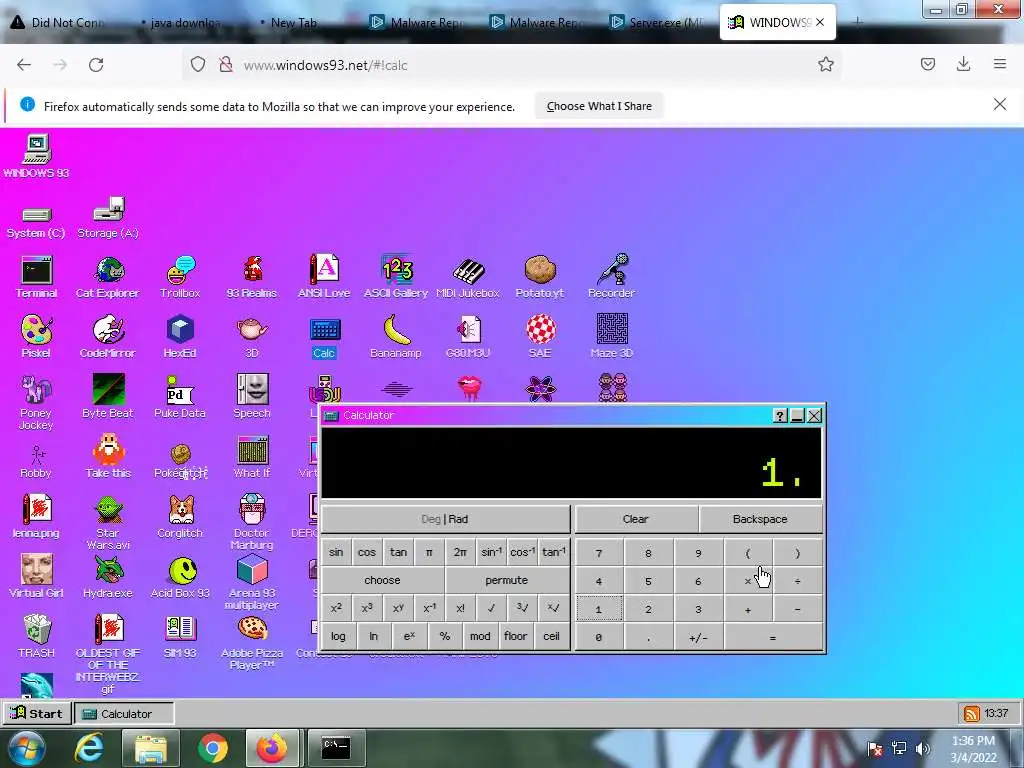Viewport: 1024px width, 768px height.
Task: Click the calculator +/- sign button
Action: (x=698, y=637)
